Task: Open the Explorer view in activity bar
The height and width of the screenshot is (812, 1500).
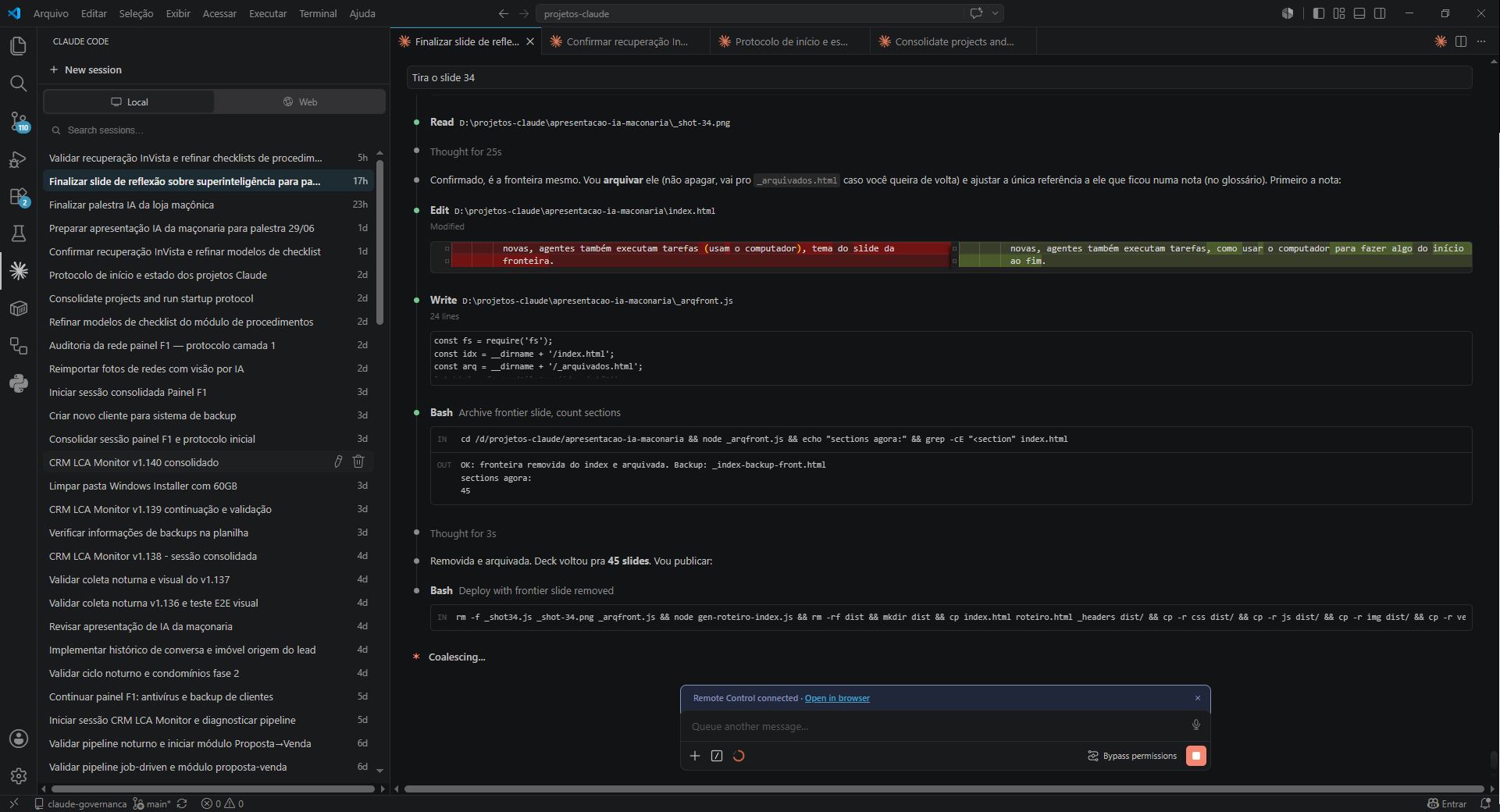Action: pos(18,46)
